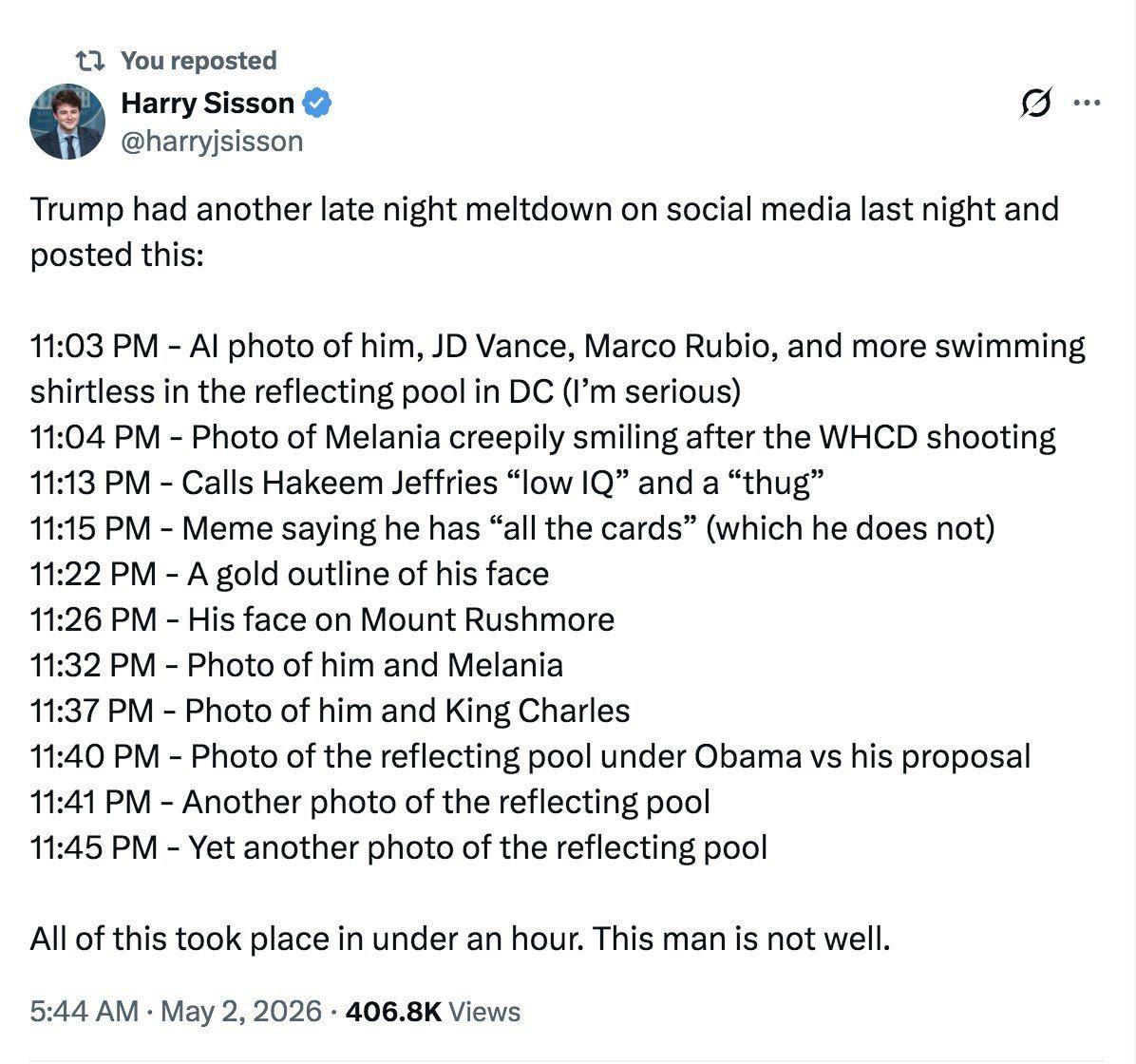Viewport: 1136px width, 1064px height.
Task: Select the 11:26 PM Mount Rushmore line
Action: coord(322,619)
